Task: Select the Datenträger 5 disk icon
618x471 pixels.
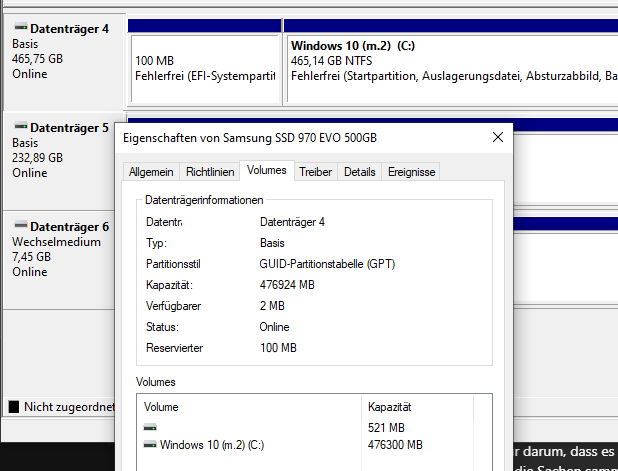Action: tap(20, 126)
